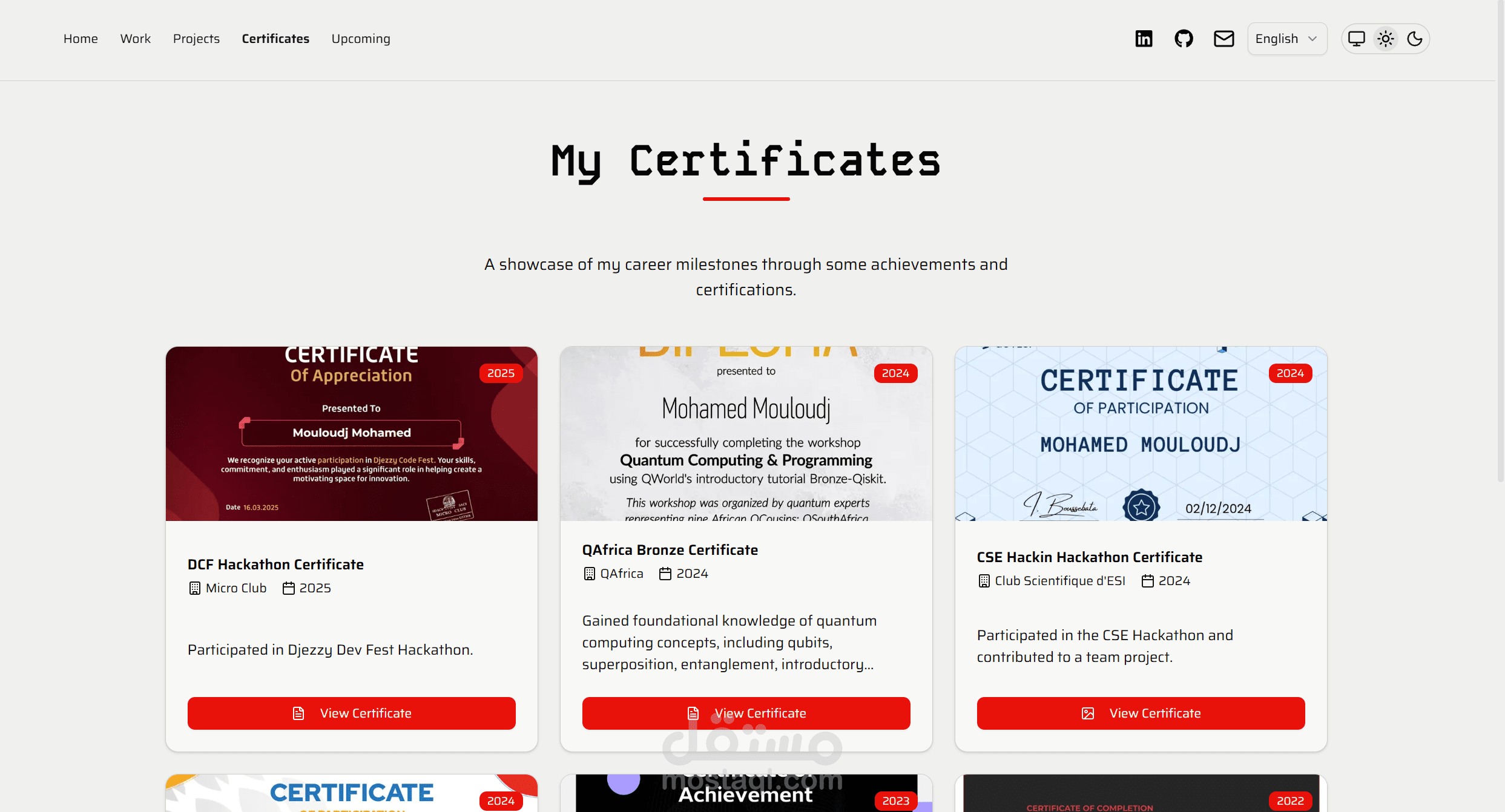Open the LinkedIn profile icon
The image size is (1505, 812).
1144,39
